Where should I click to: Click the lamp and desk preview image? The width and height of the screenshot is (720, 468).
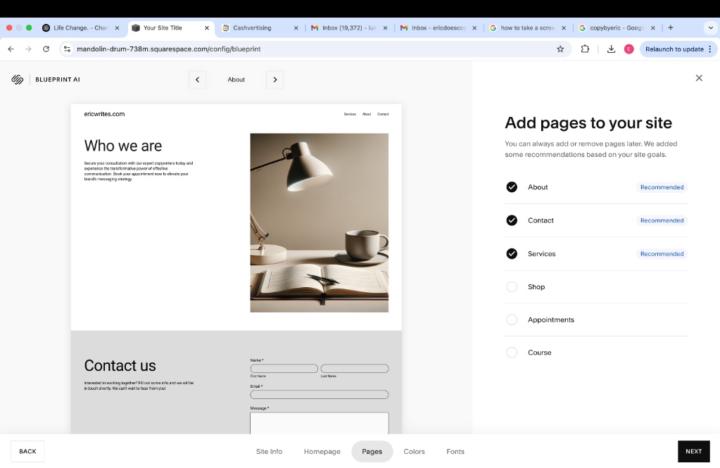(x=319, y=222)
